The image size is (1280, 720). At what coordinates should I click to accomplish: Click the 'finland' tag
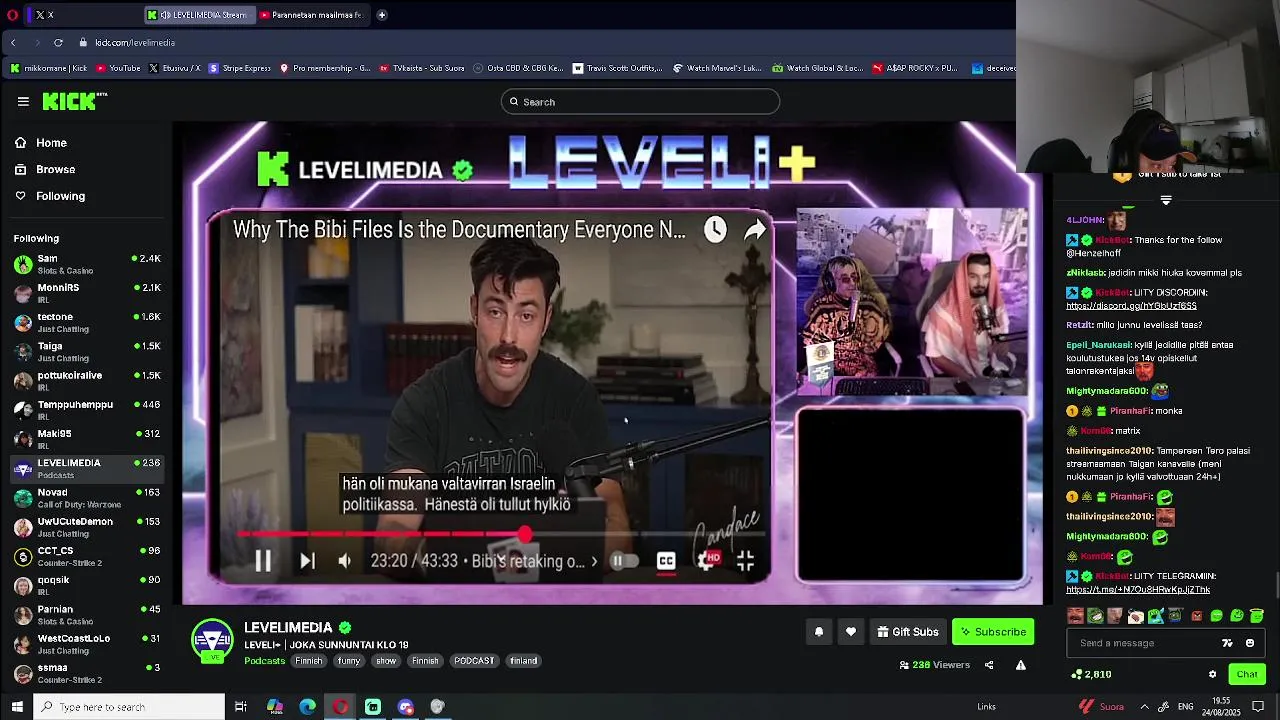[524, 661]
